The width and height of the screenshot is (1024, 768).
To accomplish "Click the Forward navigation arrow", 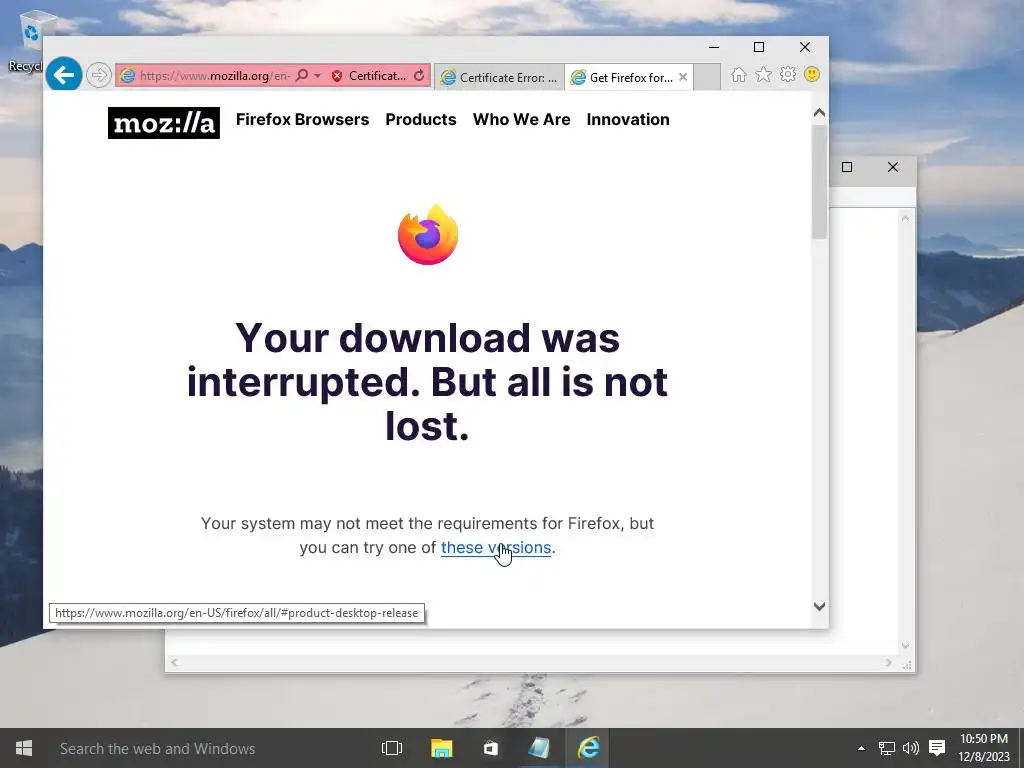I will click(x=99, y=75).
